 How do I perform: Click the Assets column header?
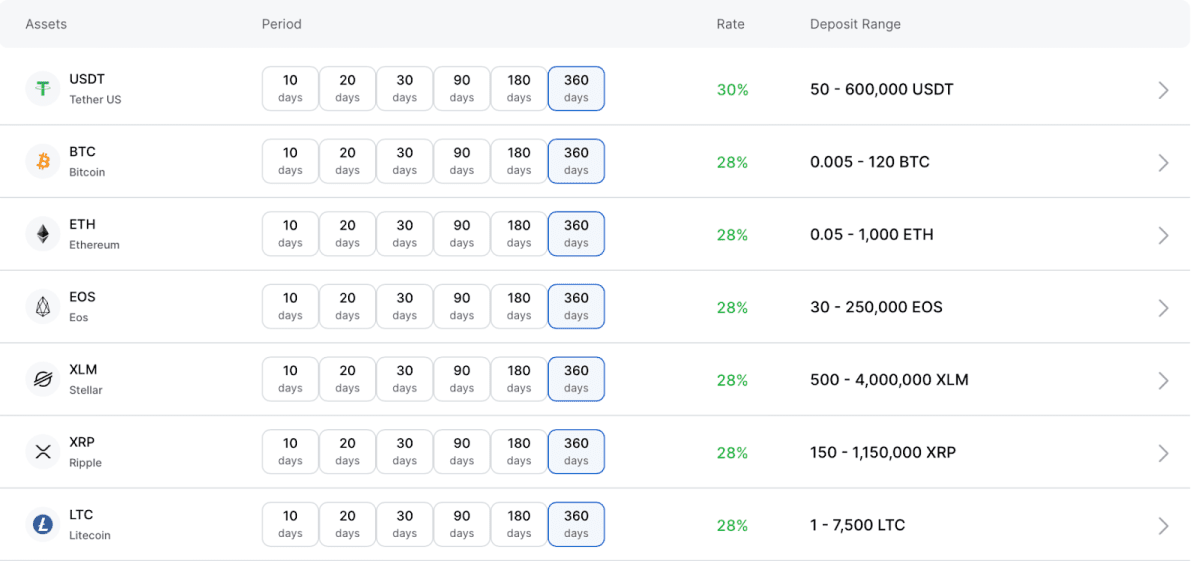[x=46, y=24]
